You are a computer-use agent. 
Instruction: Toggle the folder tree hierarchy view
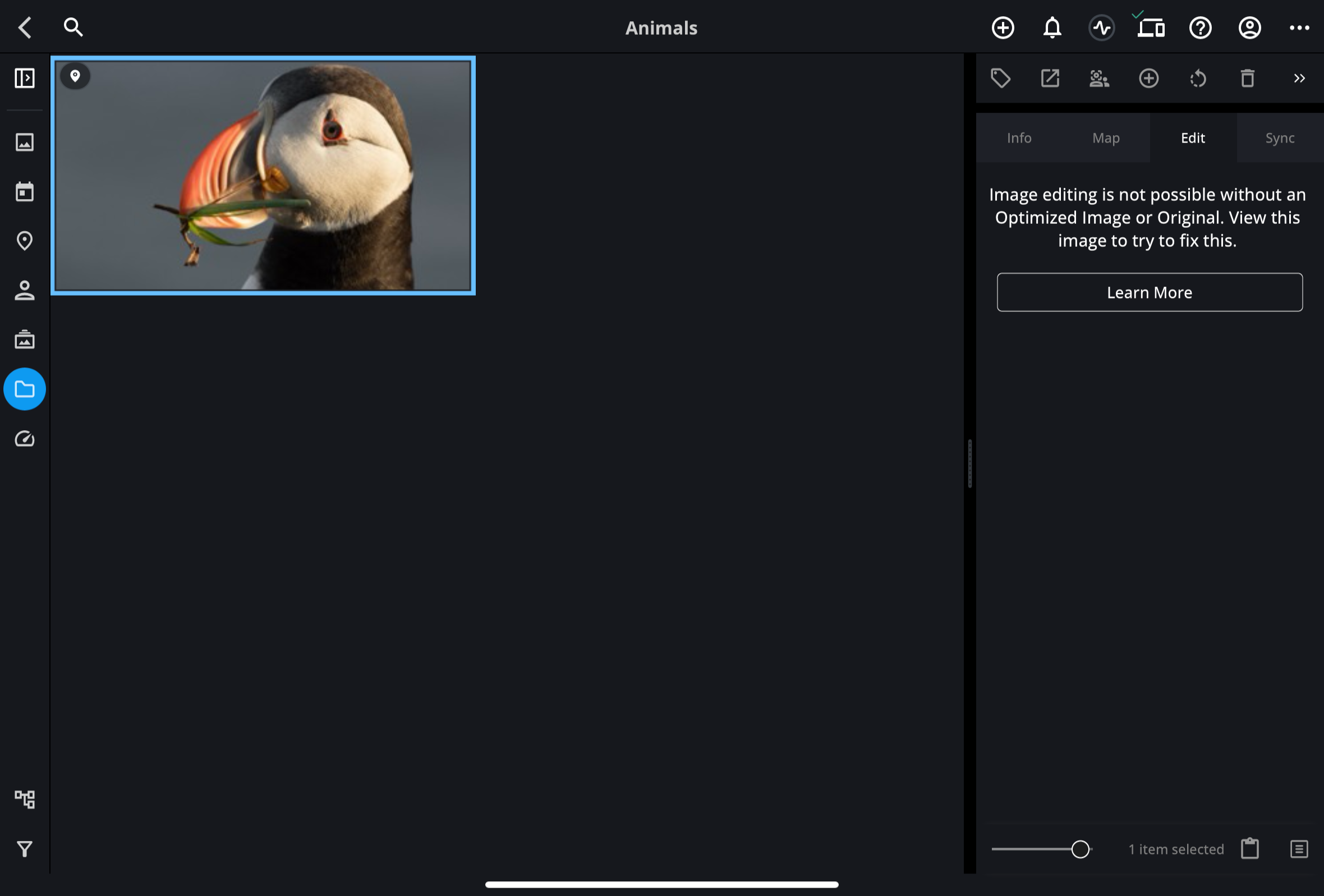(25, 799)
